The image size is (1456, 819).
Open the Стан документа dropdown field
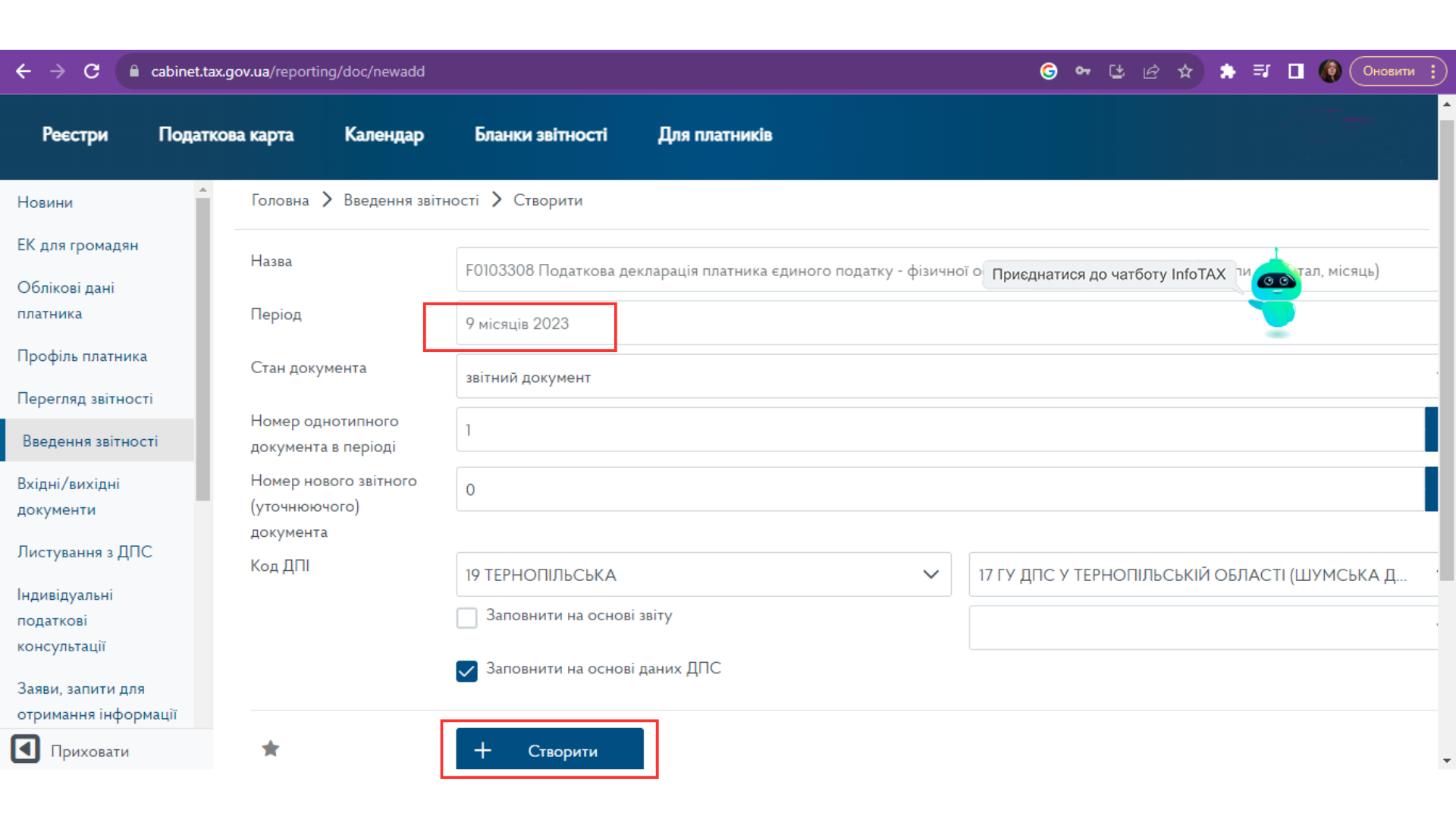(947, 377)
